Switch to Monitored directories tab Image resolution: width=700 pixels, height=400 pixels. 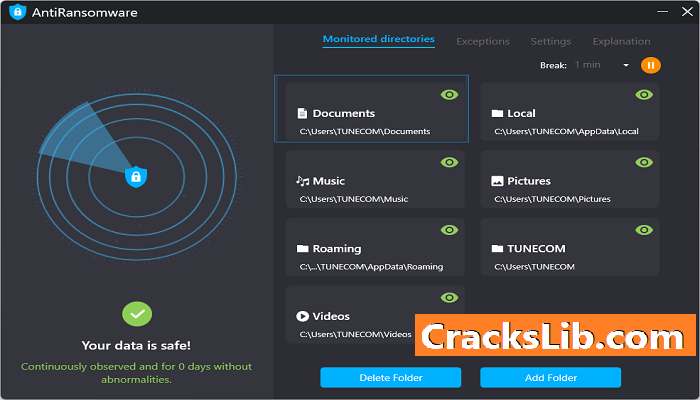click(x=379, y=39)
